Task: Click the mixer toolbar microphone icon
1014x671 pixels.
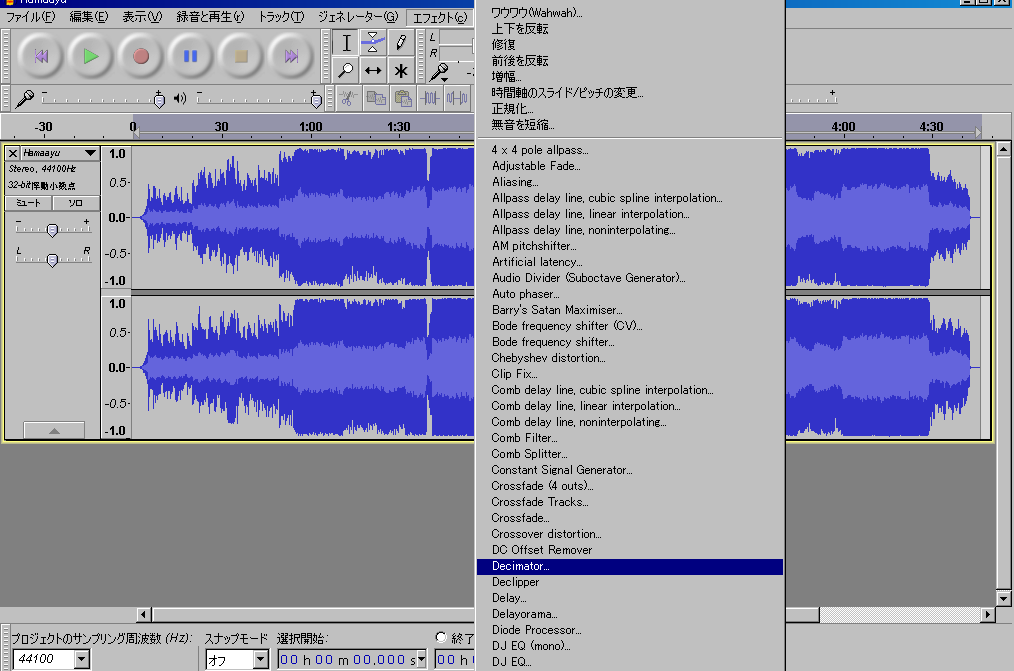Action: pyautogui.click(x=25, y=98)
